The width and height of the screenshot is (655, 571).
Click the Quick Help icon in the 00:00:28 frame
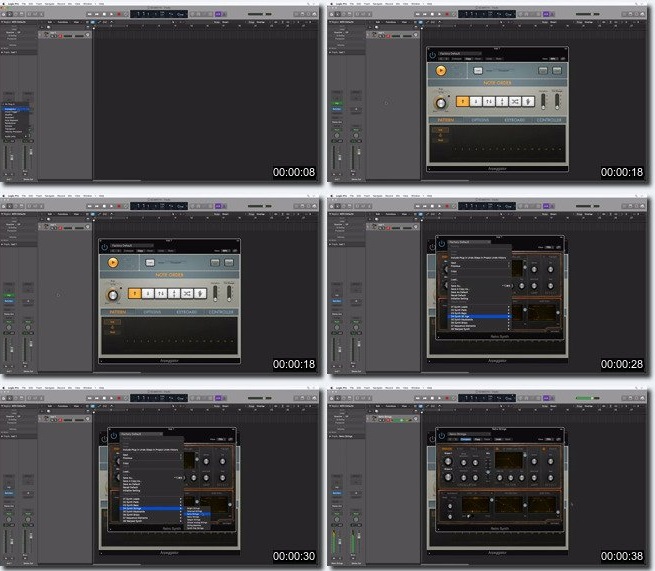[x=344, y=206]
